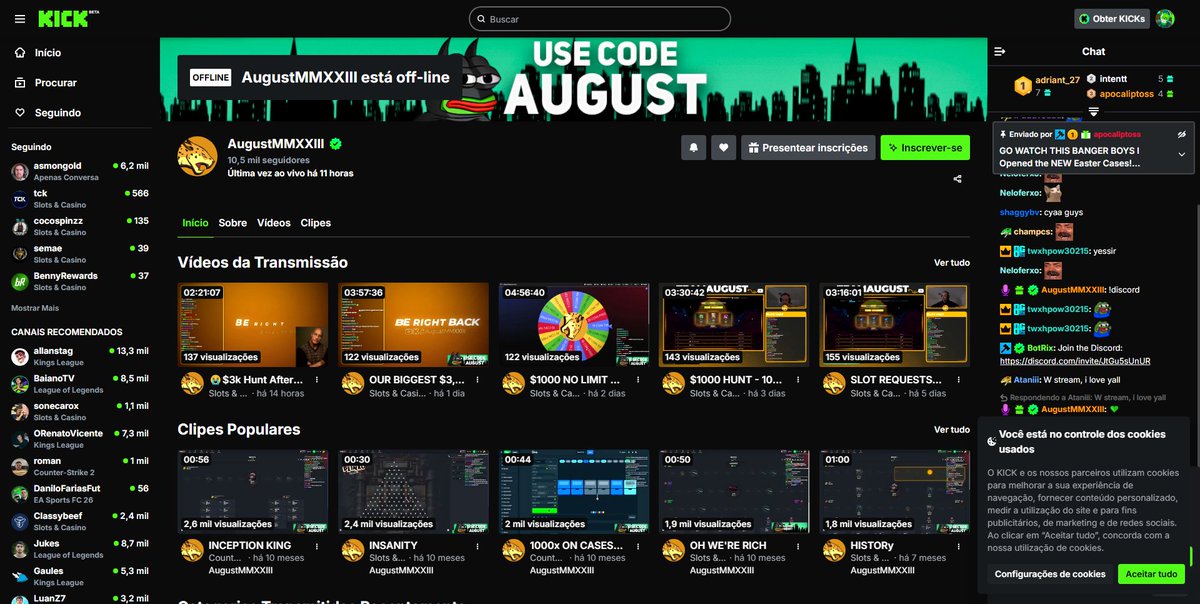Screen dimensions: 1200x604
Task: Open DaniloFariasFut recommended channel
Action: 80,494
